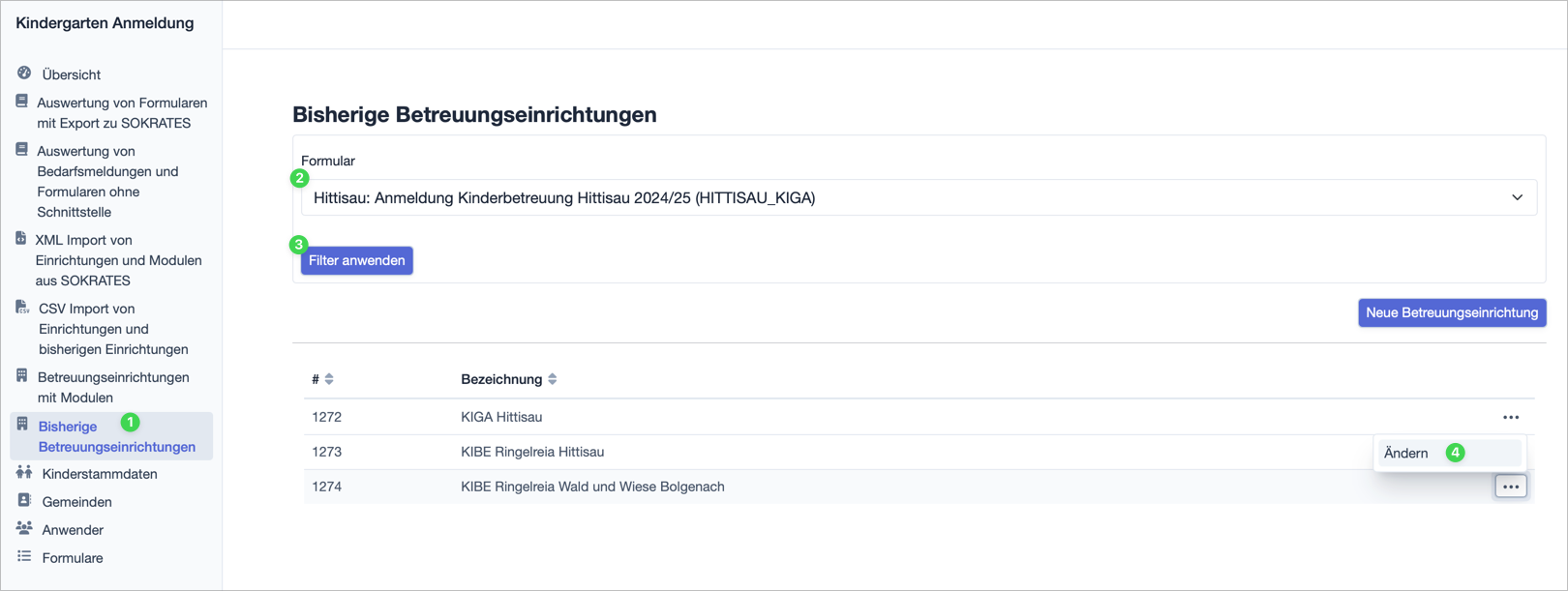The image size is (1568, 591).
Task: Go to Auswertung von Bedarfsmeldungen page
Action: (x=106, y=181)
